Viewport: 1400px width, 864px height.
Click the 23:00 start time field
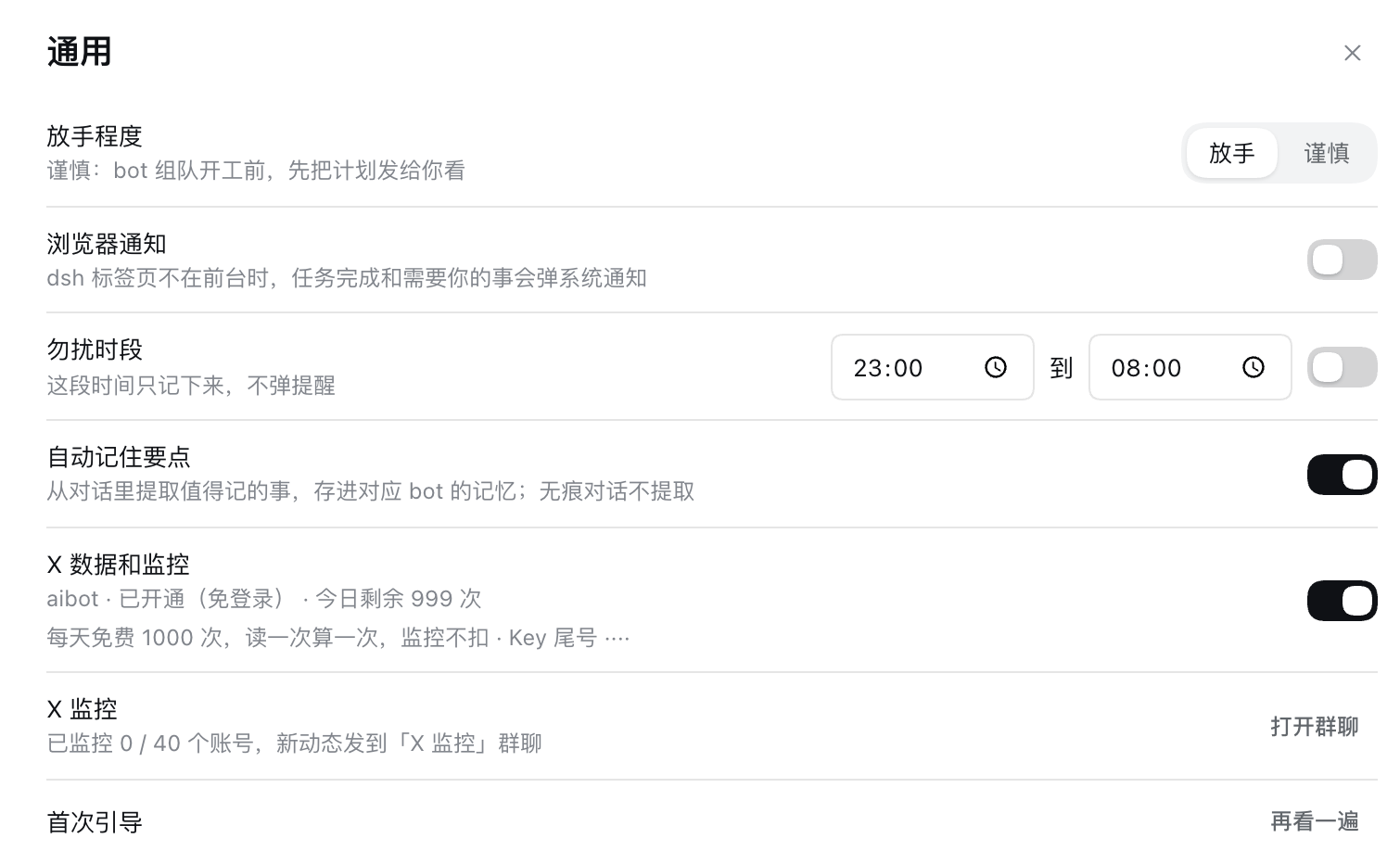pos(932,367)
